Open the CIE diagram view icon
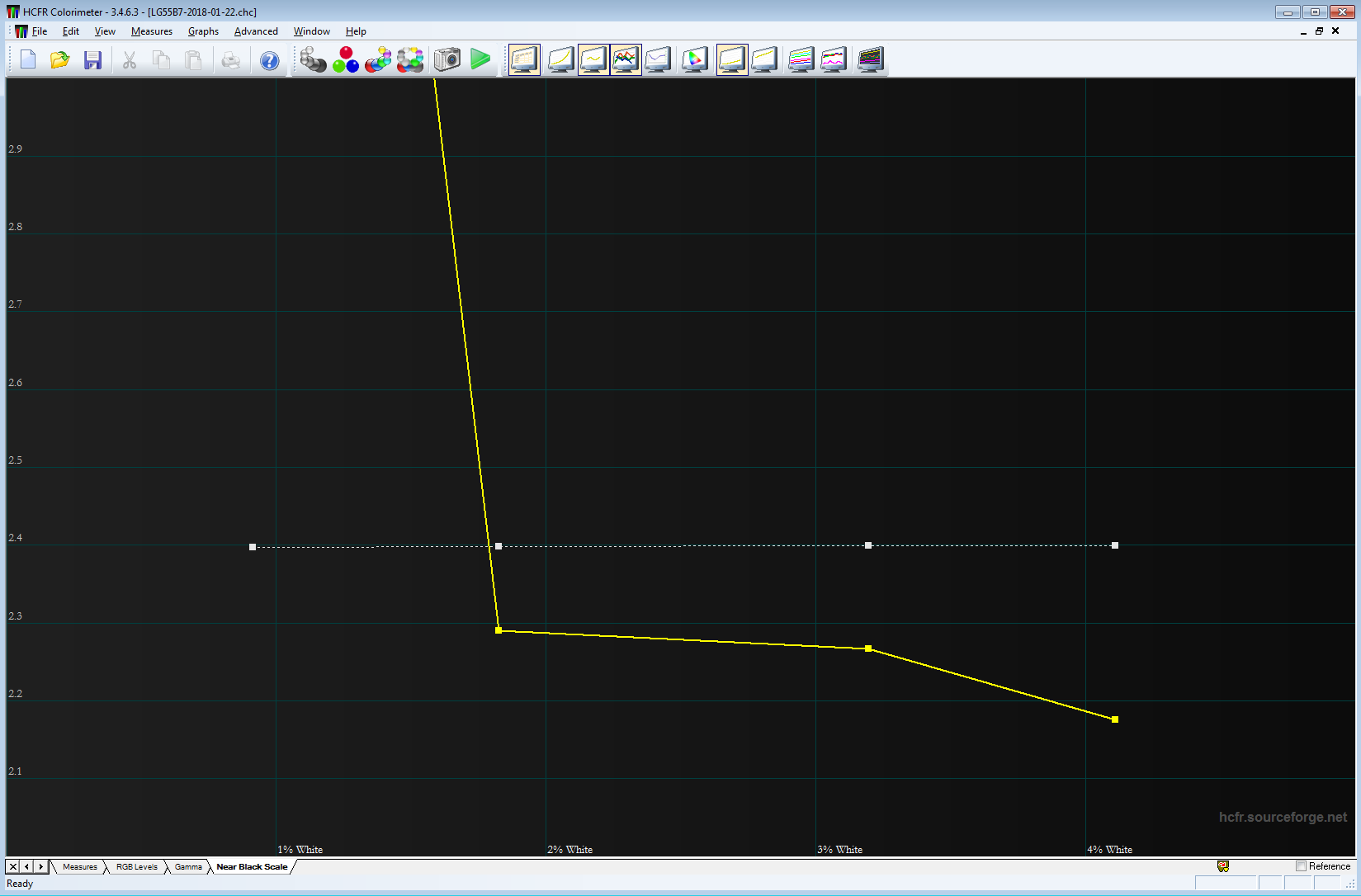The width and height of the screenshot is (1361, 896). 695,59
